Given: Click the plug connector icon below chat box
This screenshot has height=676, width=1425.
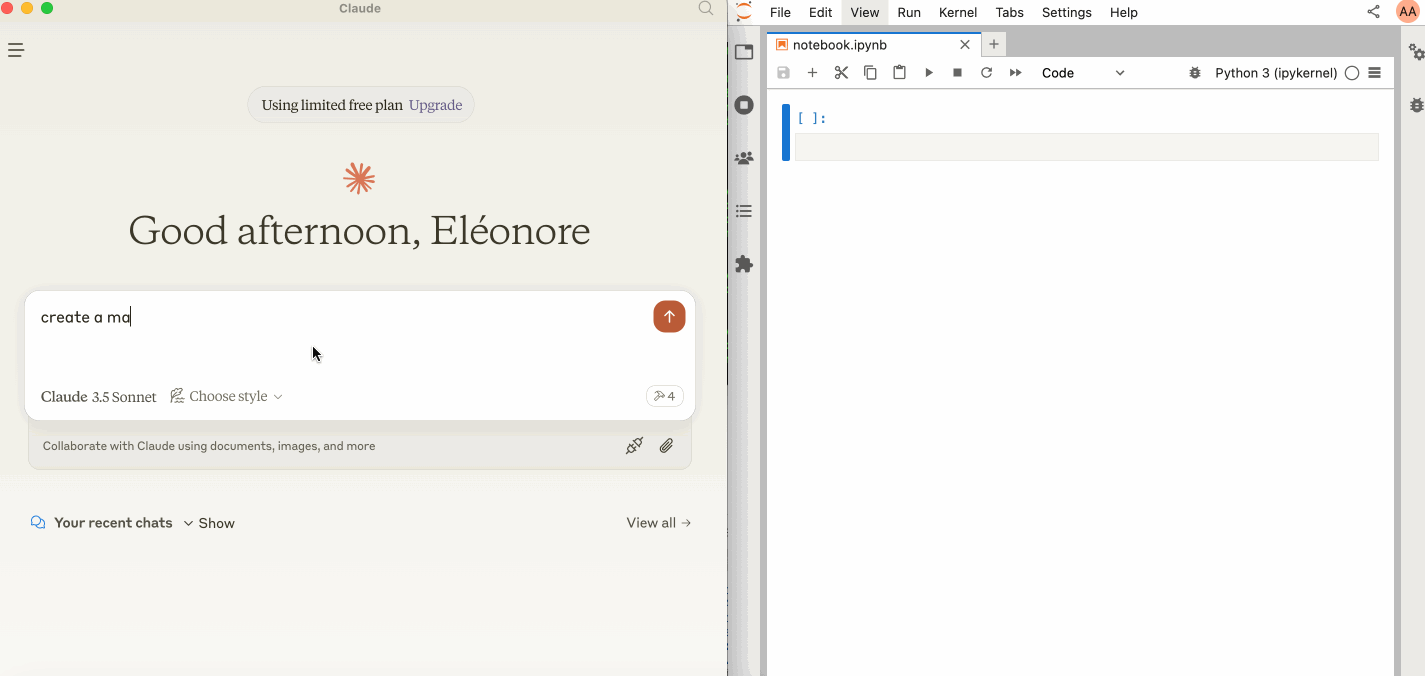Looking at the screenshot, I should 634,446.
